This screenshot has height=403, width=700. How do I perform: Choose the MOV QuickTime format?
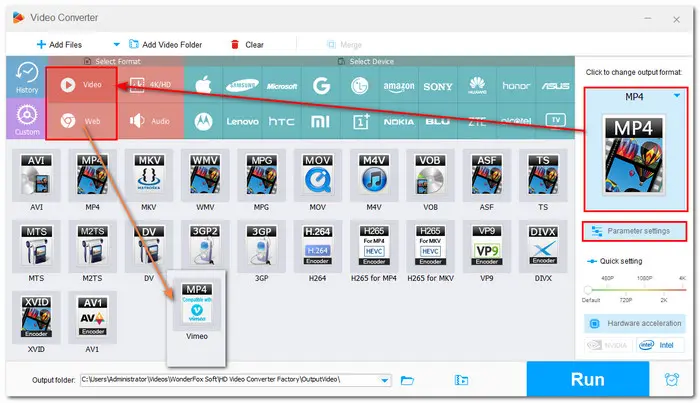[x=317, y=175]
